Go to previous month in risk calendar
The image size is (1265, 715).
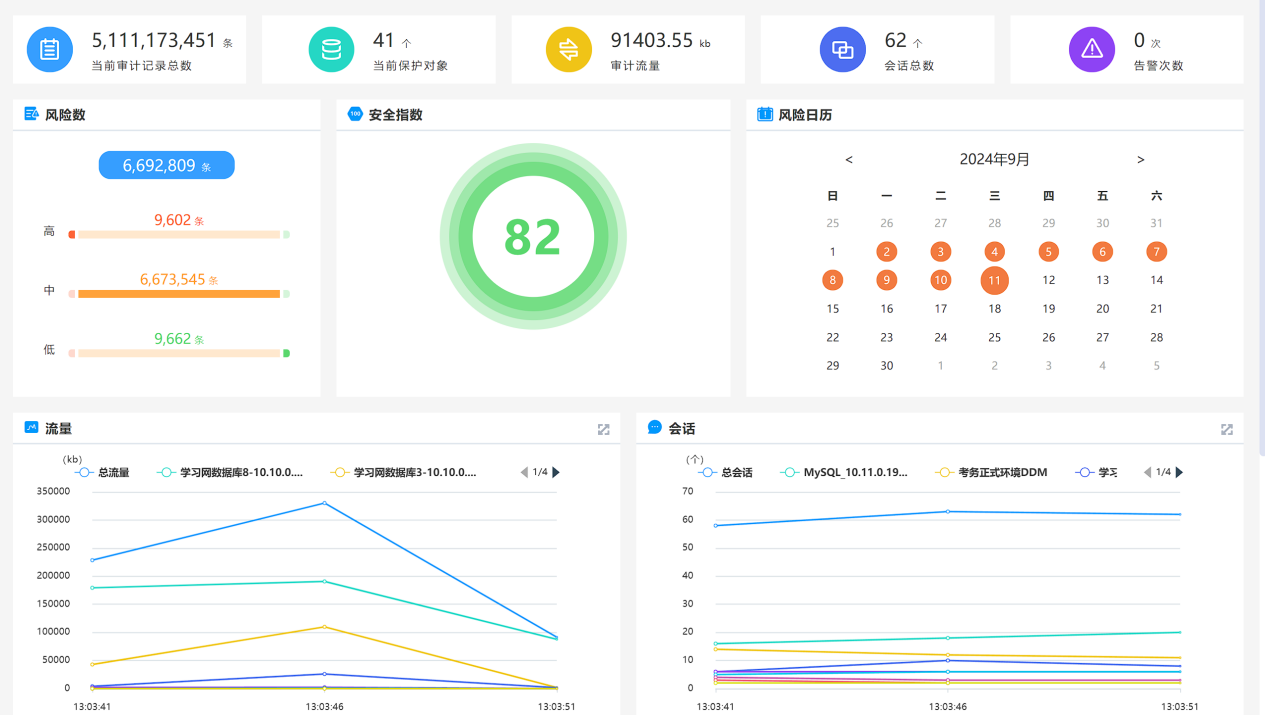point(849,160)
